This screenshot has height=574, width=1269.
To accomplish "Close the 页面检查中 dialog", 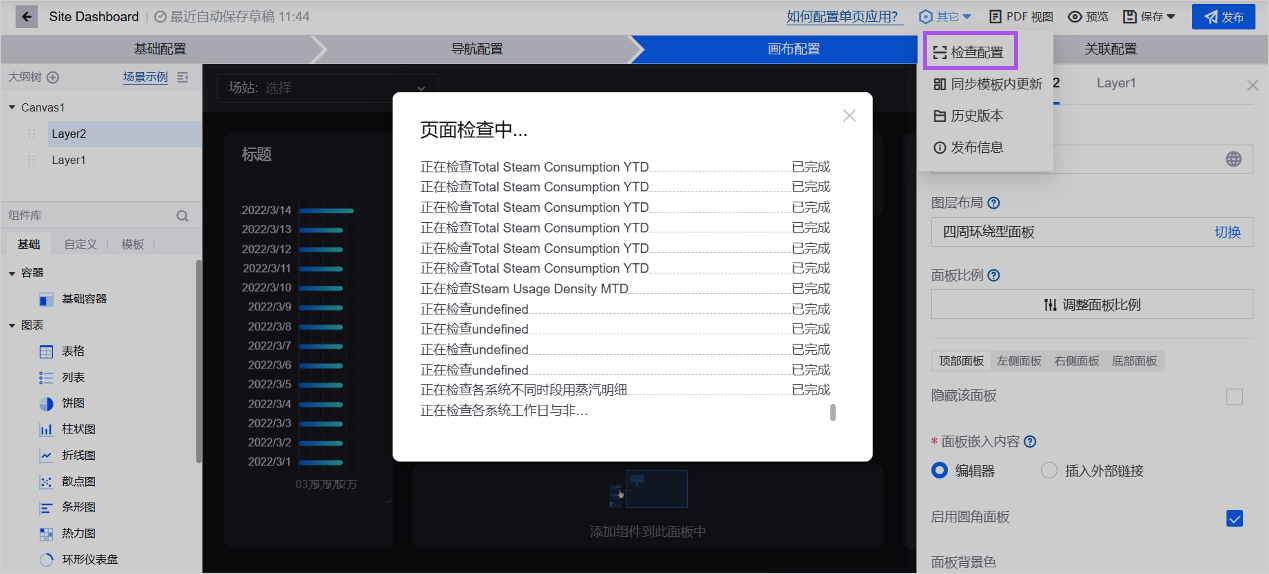I will 849,116.
